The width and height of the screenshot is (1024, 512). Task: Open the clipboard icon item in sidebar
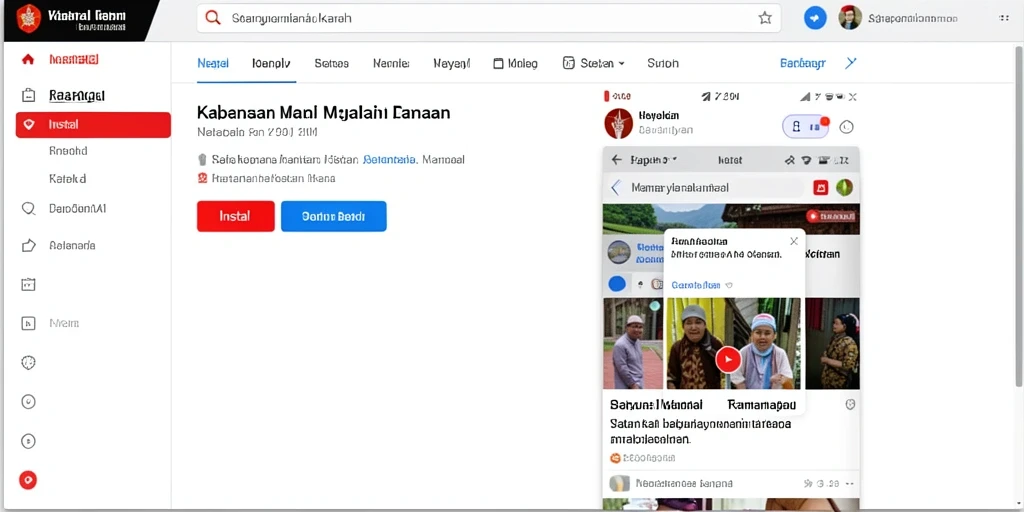click(28, 95)
